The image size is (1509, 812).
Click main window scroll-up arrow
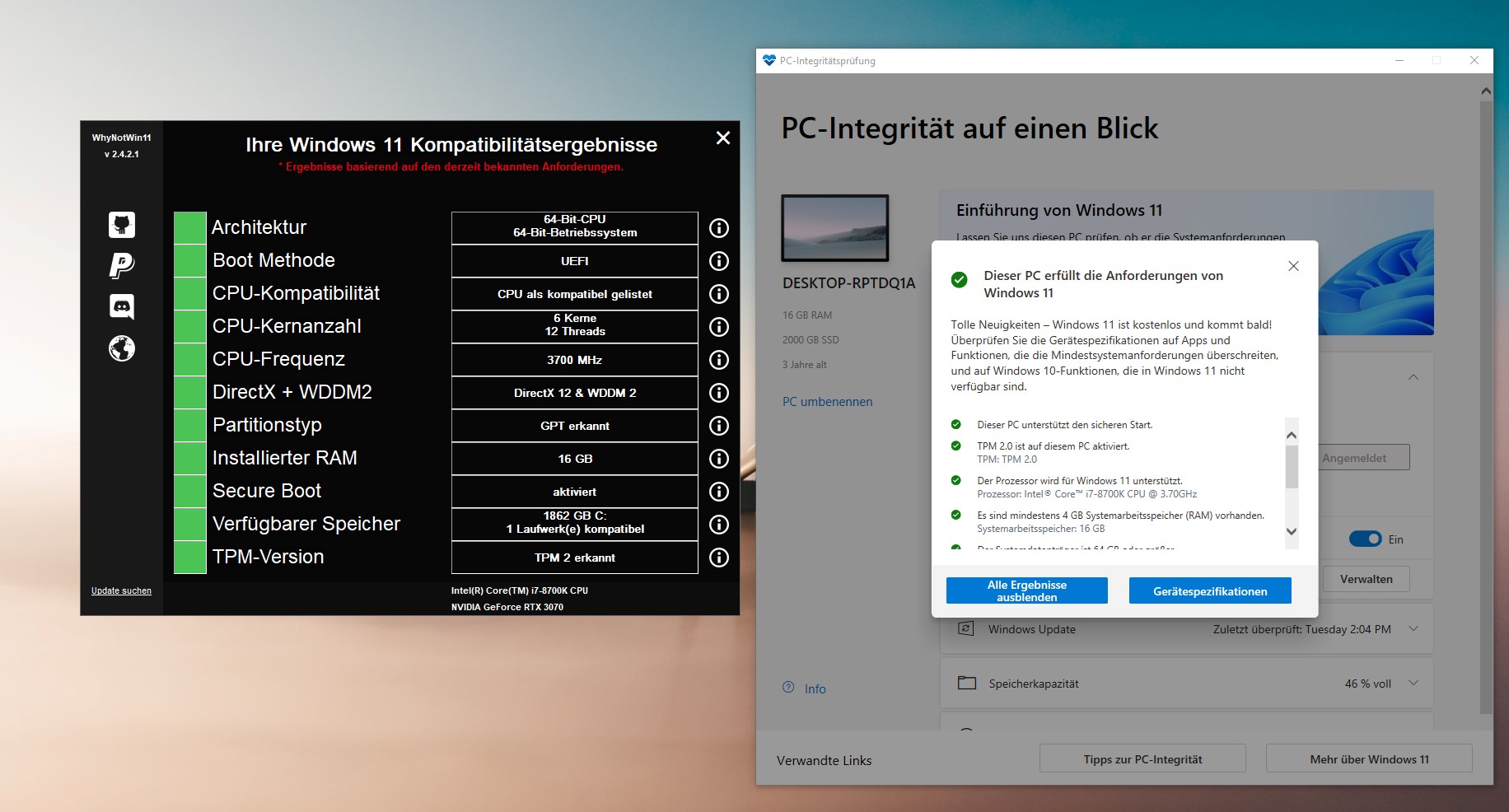(x=1486, y=91)
